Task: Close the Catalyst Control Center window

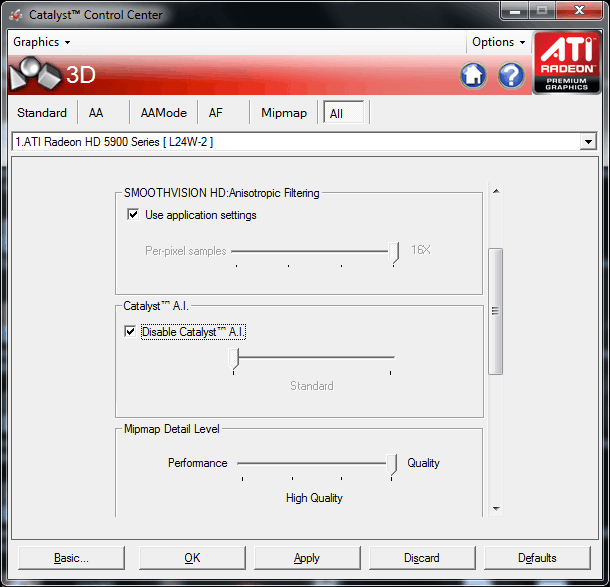Action: 579,11
